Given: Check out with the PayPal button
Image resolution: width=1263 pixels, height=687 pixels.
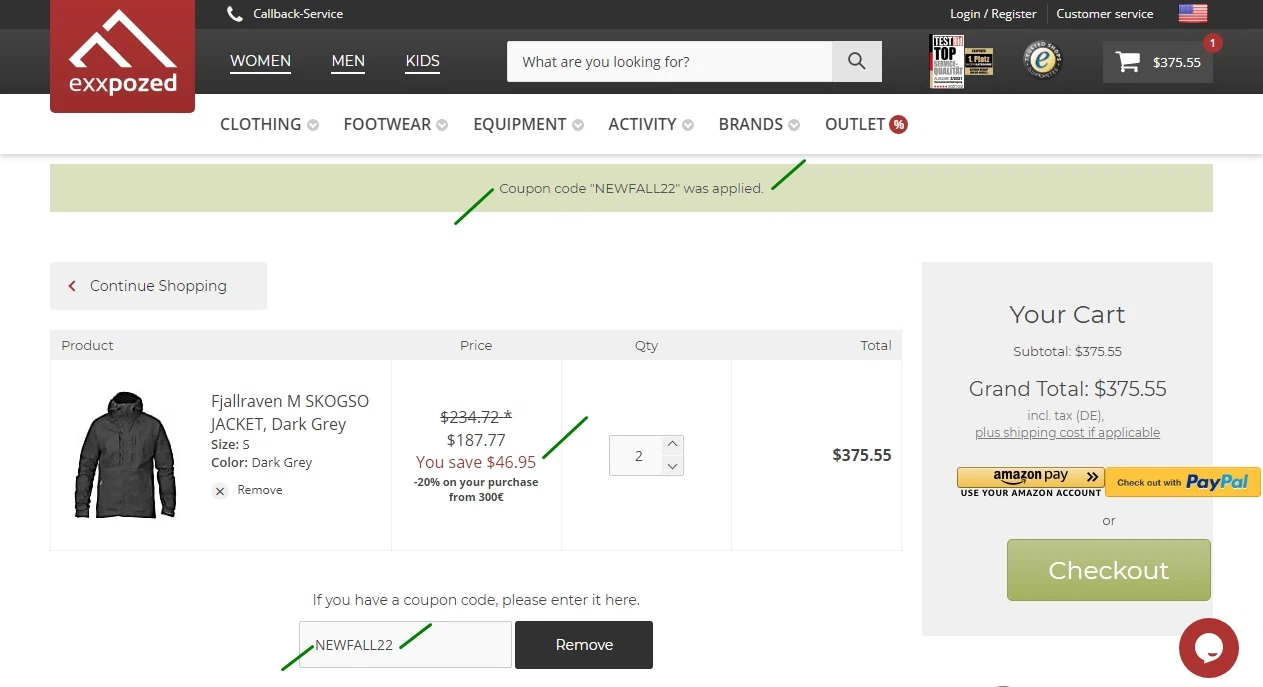Looking at the screenshot, I should (1182, 482).
